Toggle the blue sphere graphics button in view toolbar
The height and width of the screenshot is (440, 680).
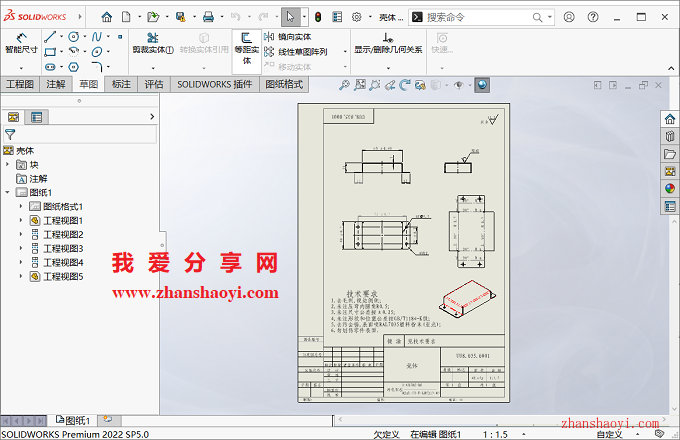coord(482,85)
